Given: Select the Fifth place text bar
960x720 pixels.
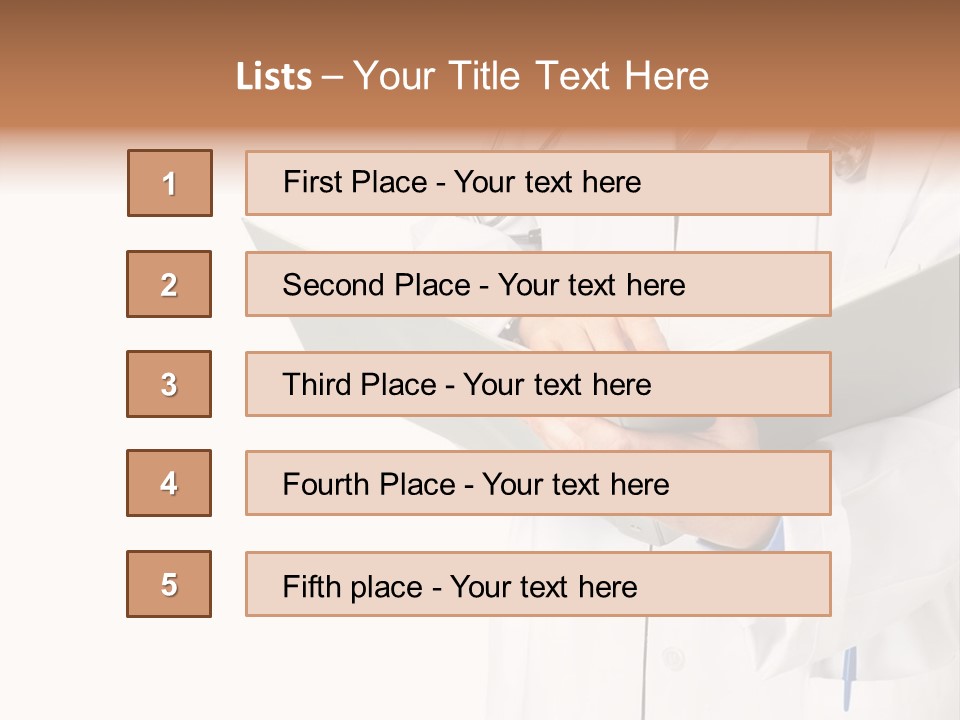Looking at the screenshot, I should coord(538,584).
